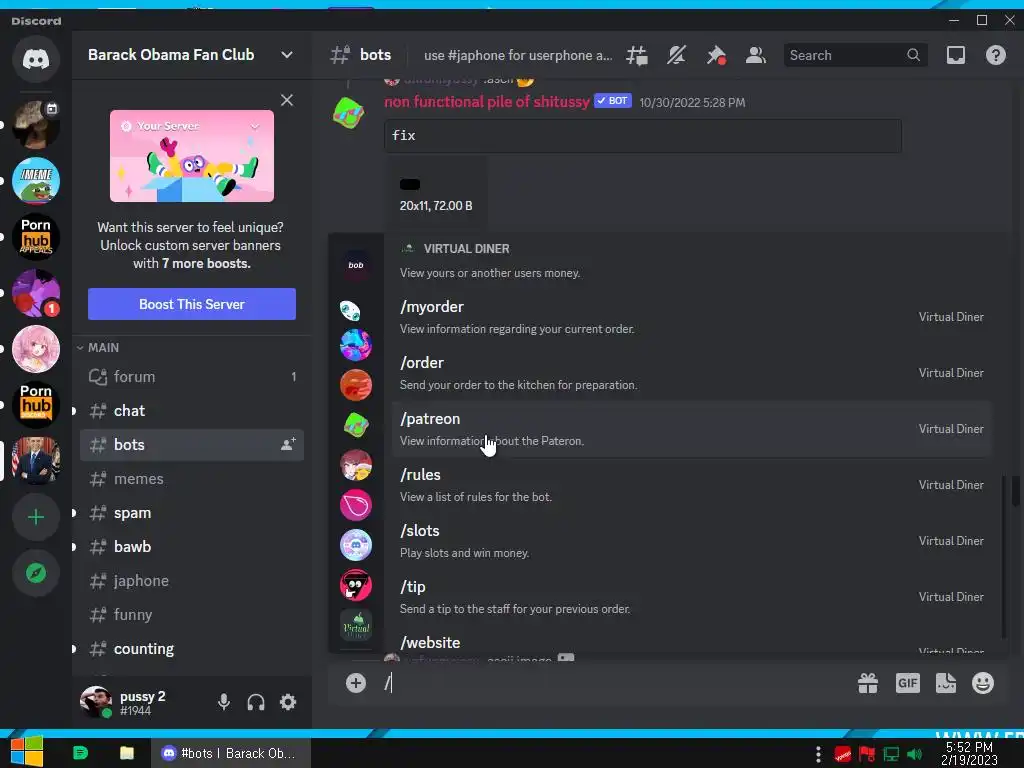Filter commands by bob bot icon
The width and height of the screenshot is (1024, 768).
click(x=356, y=265)
